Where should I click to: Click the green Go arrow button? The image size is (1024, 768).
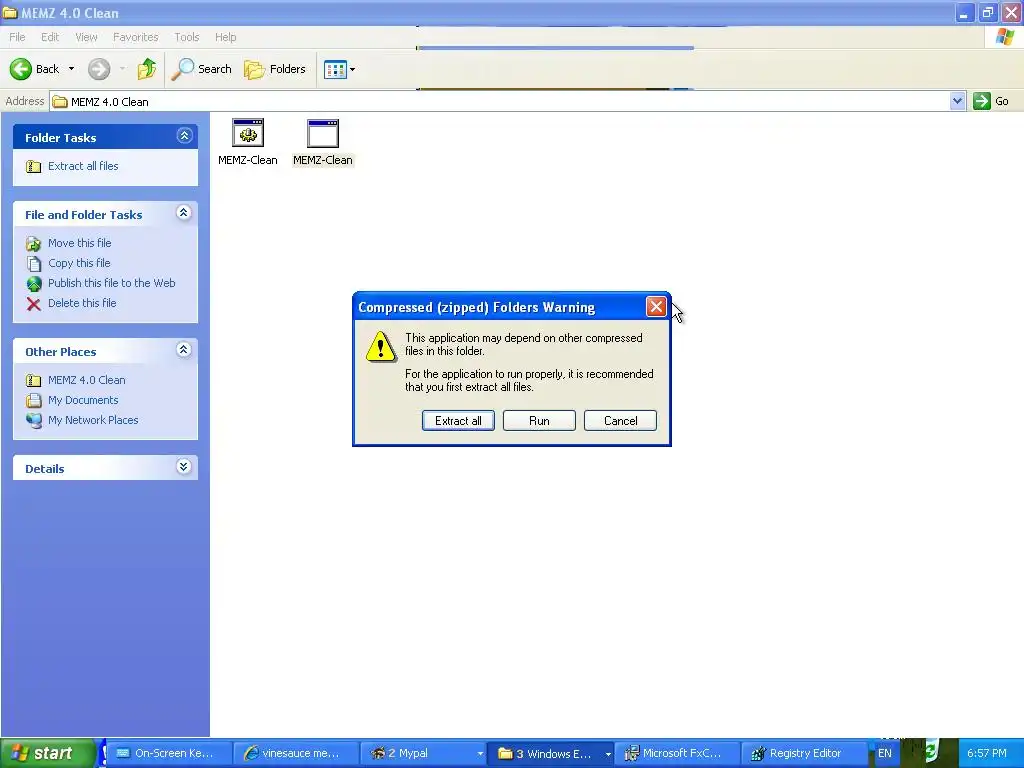pyautogui.click(x=982, y=101)
